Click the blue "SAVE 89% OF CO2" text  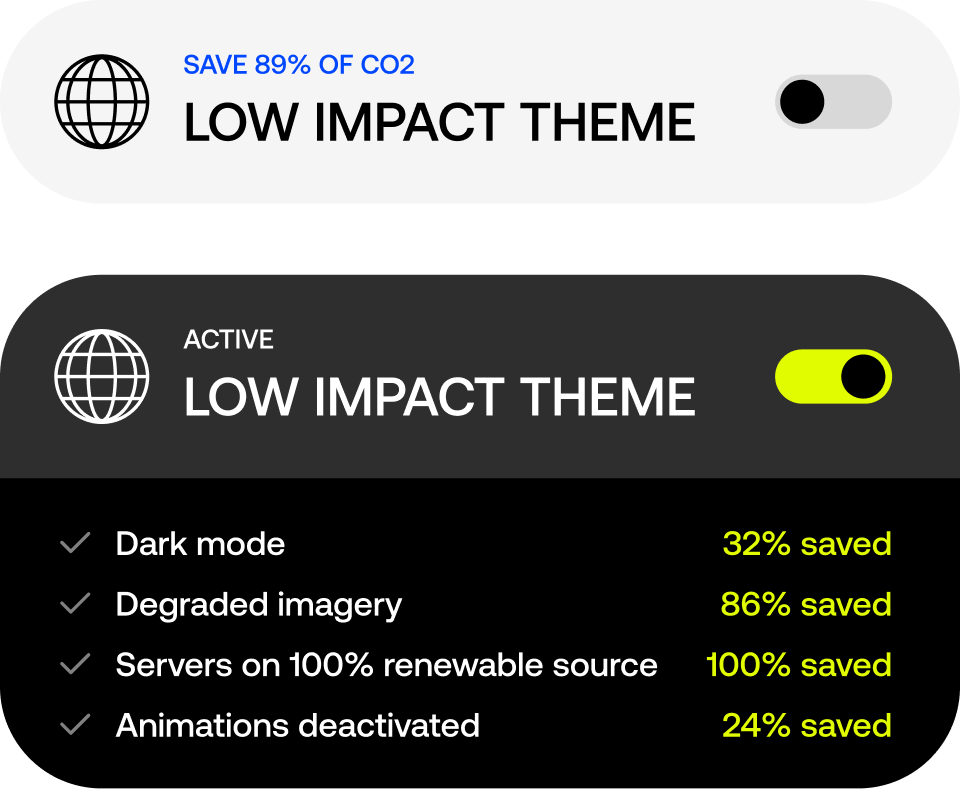tap(298, 66)
